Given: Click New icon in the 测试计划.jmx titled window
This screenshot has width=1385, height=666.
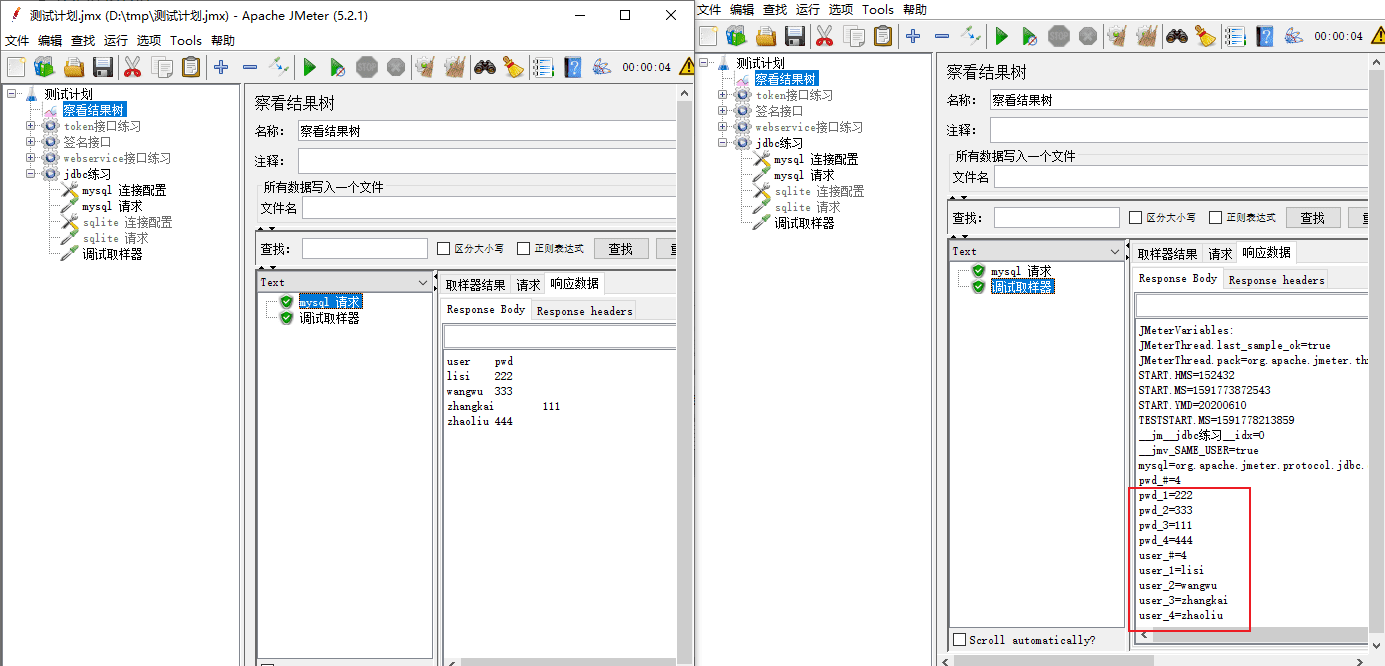Looking at the screenshot, I should (x=16, y=67).
